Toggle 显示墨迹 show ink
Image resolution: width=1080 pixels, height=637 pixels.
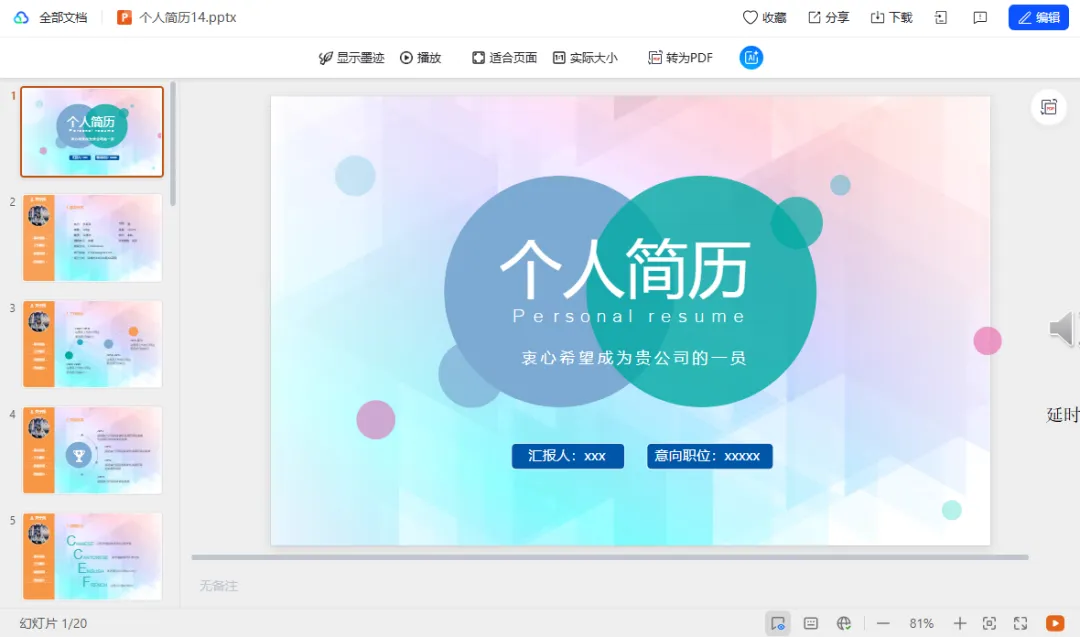coord(351,58)
